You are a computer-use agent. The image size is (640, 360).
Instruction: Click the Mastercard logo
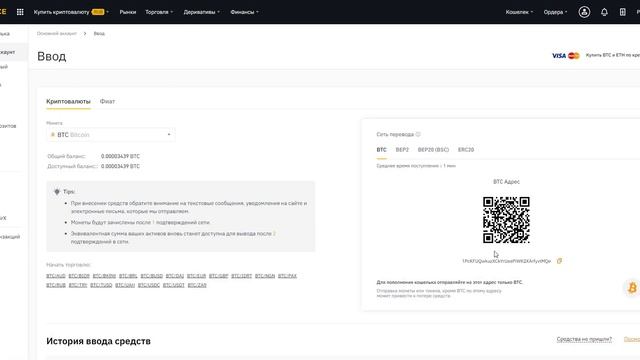[573, 56]
